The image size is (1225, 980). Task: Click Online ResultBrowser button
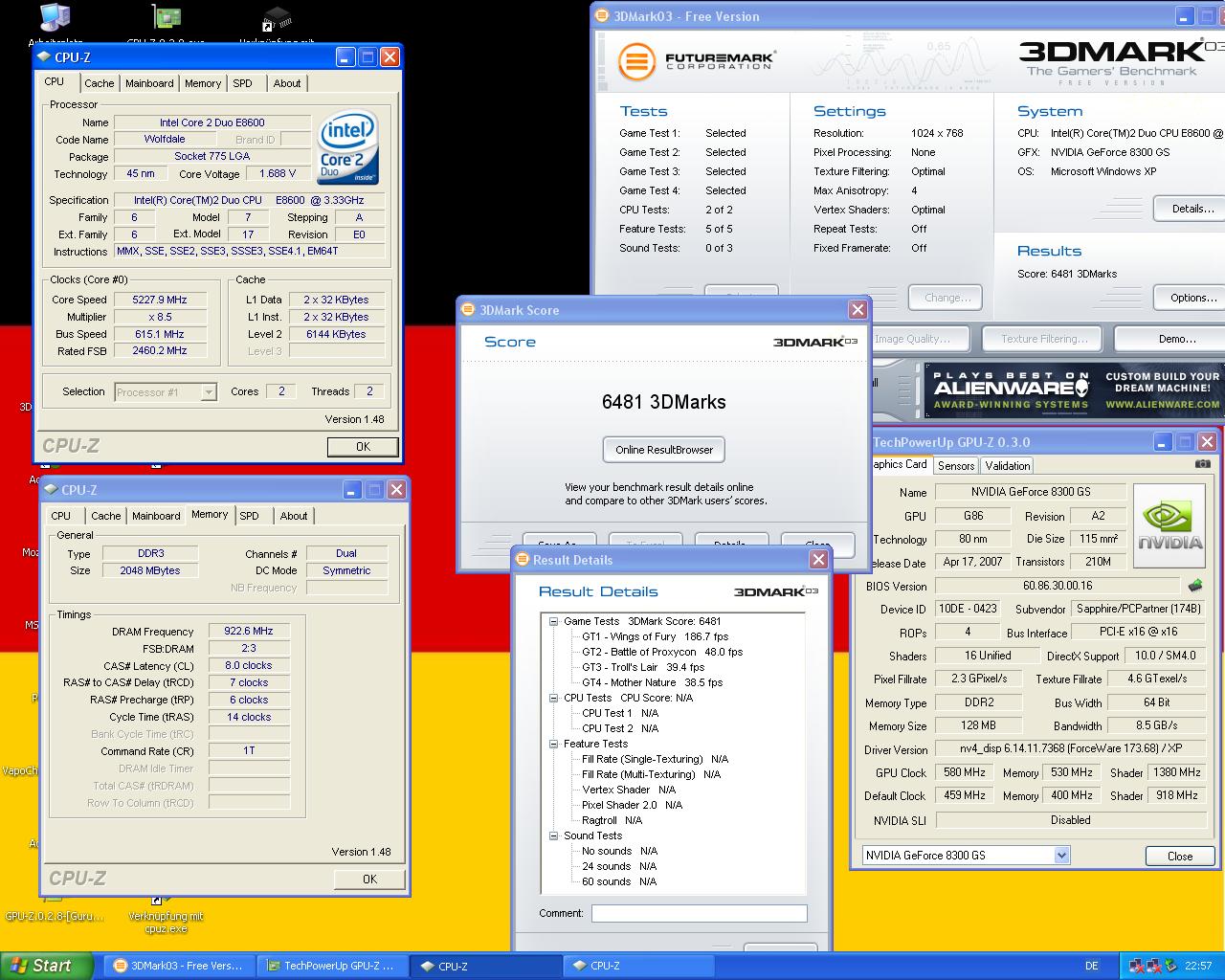click(x=664, y=450)
